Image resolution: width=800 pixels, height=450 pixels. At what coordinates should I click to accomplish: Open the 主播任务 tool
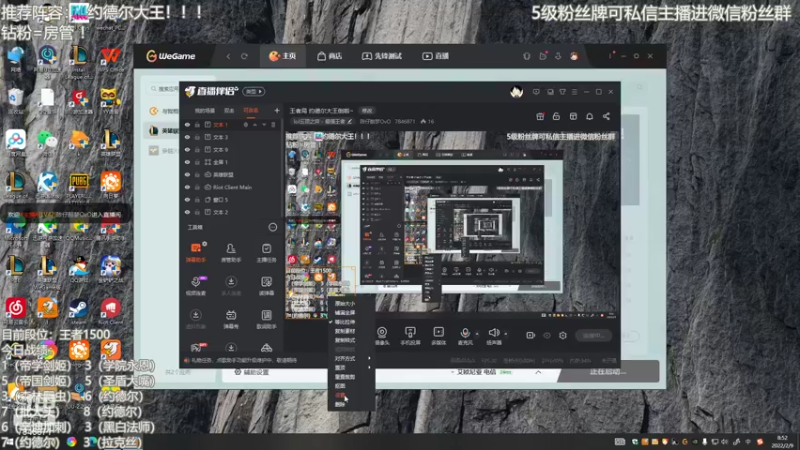pyautogui.click(x=266, y=252)
